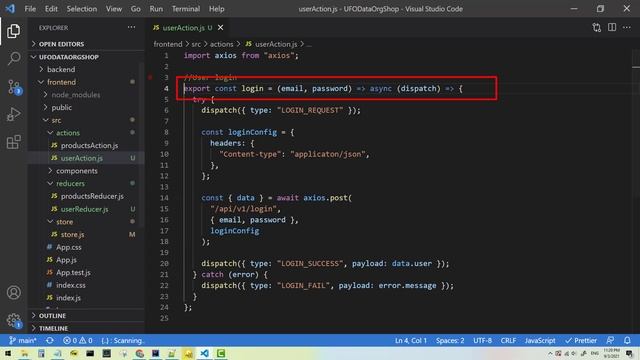
Task: Click the feedback icon in status bar
Action: (610, 340)
